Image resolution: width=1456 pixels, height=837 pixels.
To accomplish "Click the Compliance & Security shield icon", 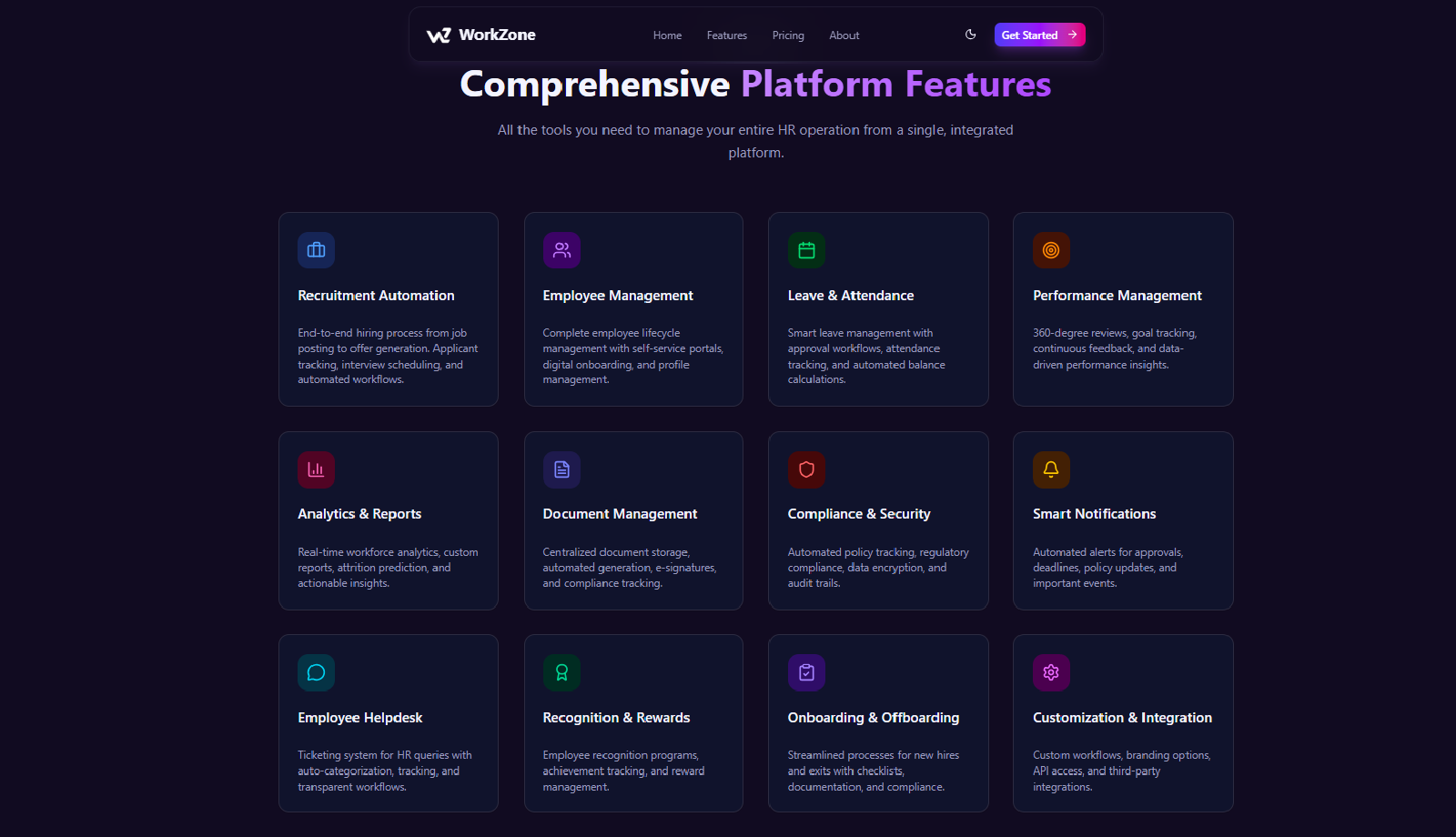I will point(806,469).
